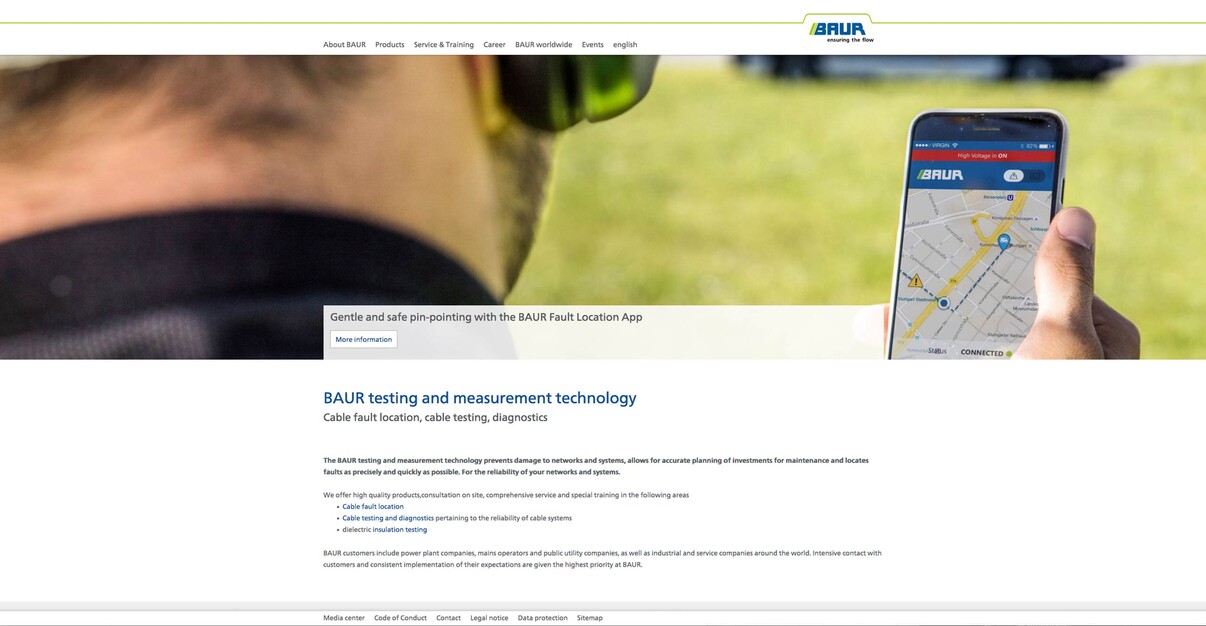Select About BAUR in the navigation bar
This screenshot has width=1206, height=626.
pos(344,44)
